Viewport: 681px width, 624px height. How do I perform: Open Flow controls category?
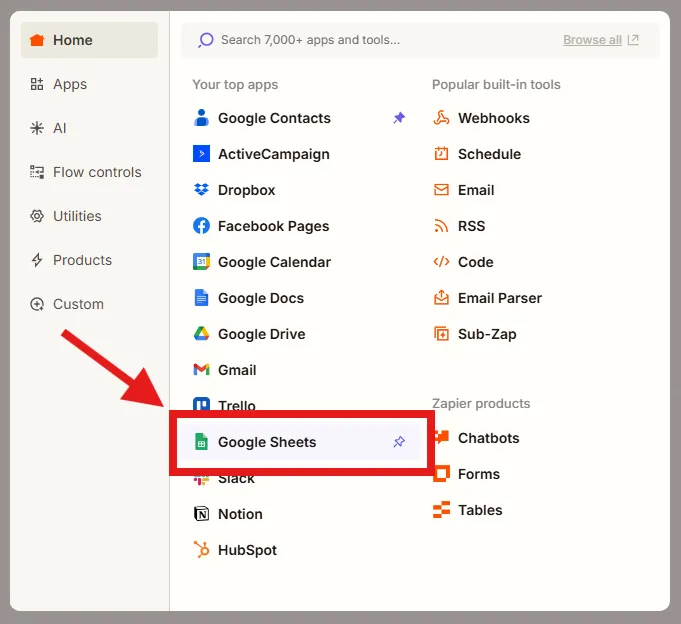click(x=86, y=172)
